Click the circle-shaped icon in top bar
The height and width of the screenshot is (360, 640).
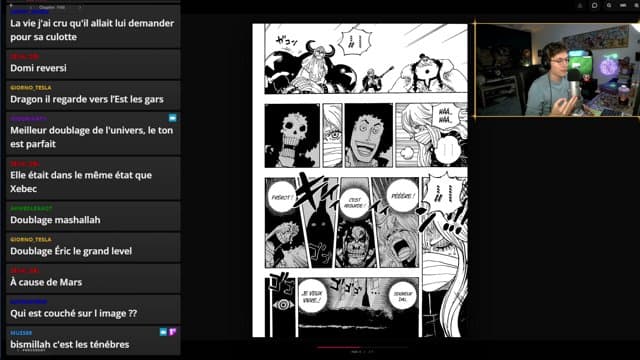[594, 6]
